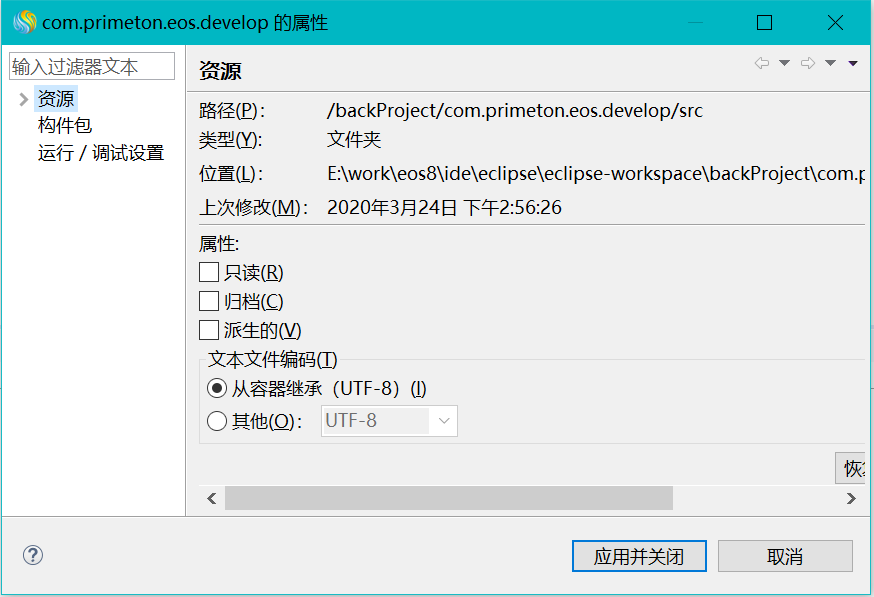
Task: Open the back history dropdown arrow
Action: point(784,64)
